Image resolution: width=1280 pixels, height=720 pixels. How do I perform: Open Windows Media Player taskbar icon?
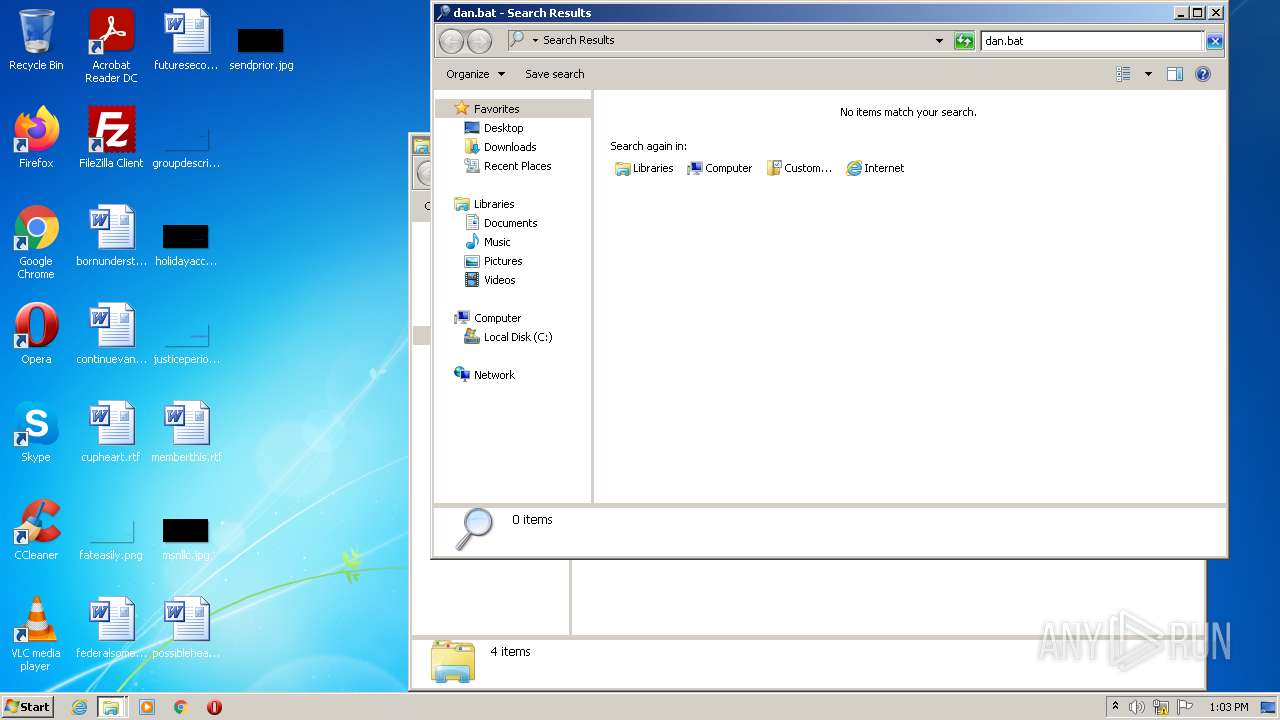[x=147, y=707]
